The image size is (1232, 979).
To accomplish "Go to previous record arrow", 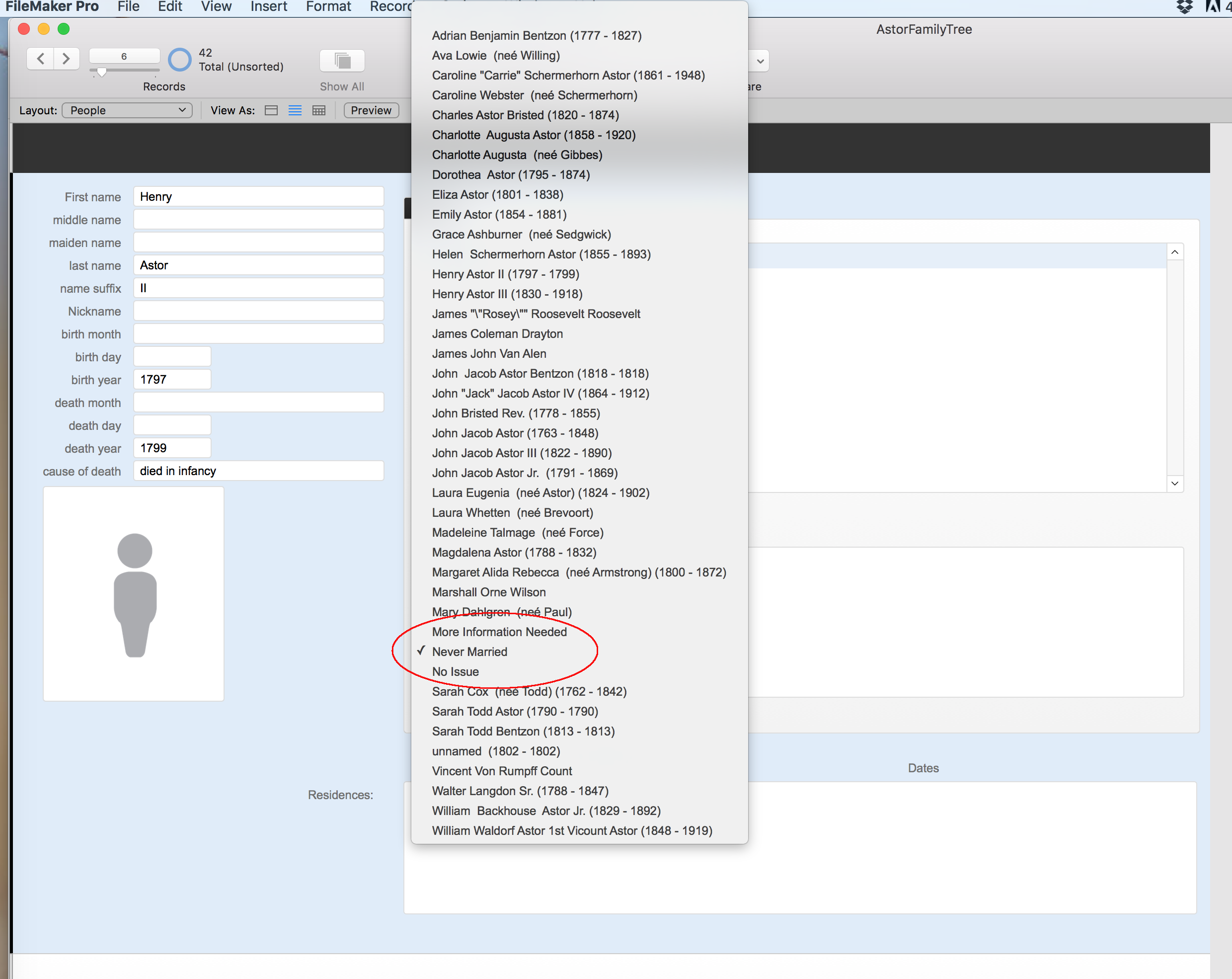I will click(41, 58).
